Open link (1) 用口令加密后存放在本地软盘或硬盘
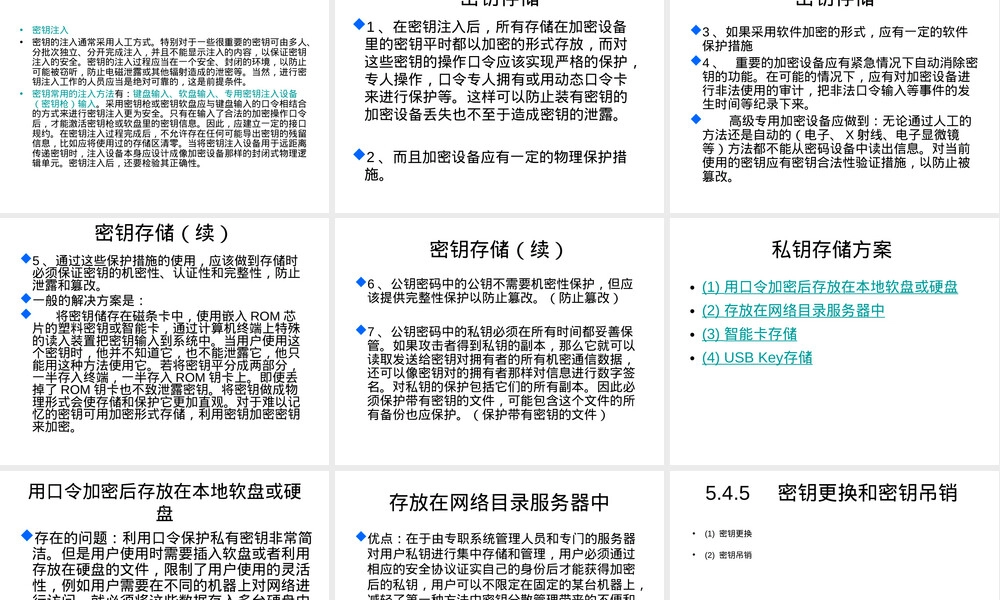Viewport: 1000px width, 600px height. pos(830,287)
